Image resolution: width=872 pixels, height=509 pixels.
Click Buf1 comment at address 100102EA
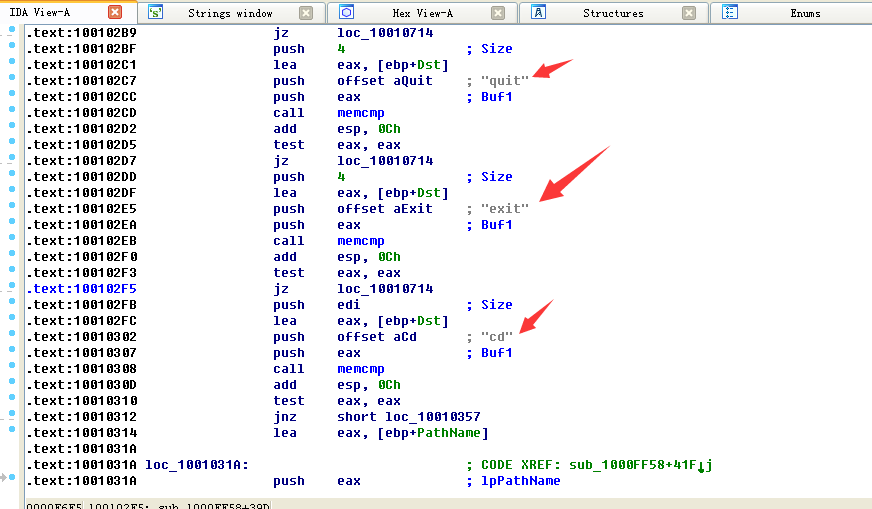click(x=497, y=225)
